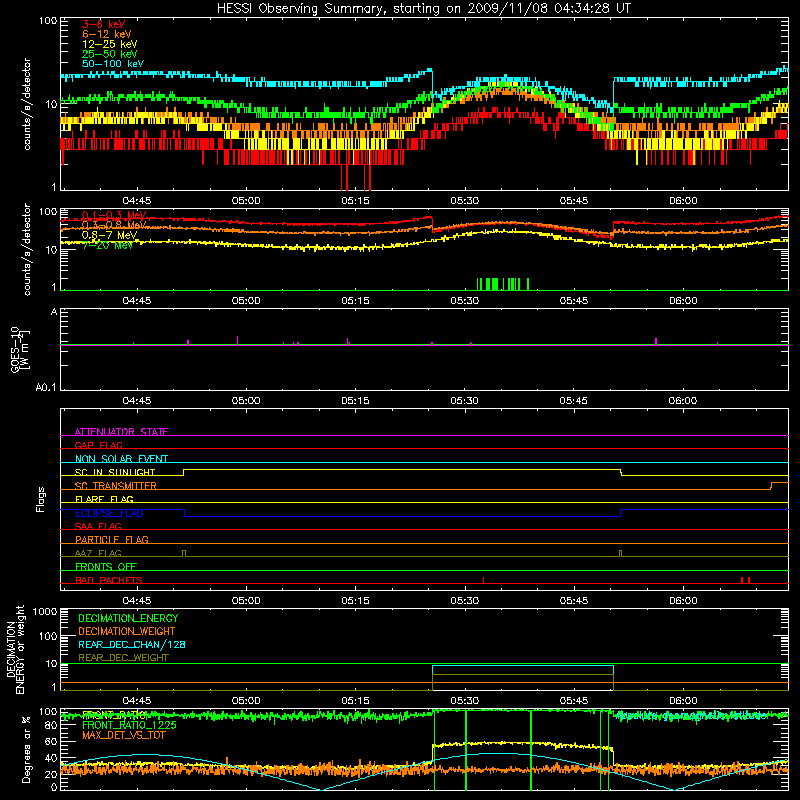Choose the FLARE_FLAG label

tap(104, 499)
